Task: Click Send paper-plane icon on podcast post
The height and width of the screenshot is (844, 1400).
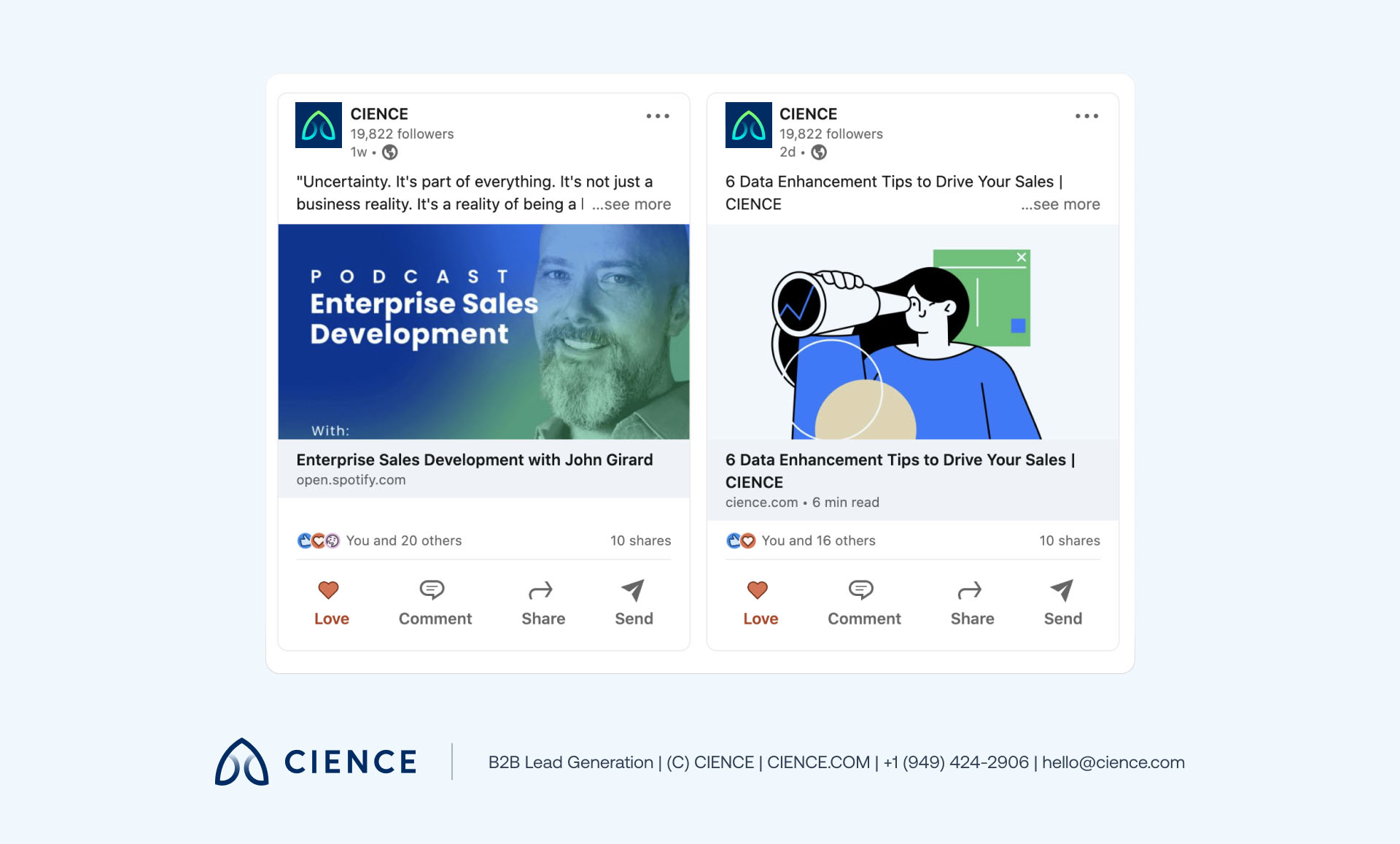Action: click(x=632, y=590)
